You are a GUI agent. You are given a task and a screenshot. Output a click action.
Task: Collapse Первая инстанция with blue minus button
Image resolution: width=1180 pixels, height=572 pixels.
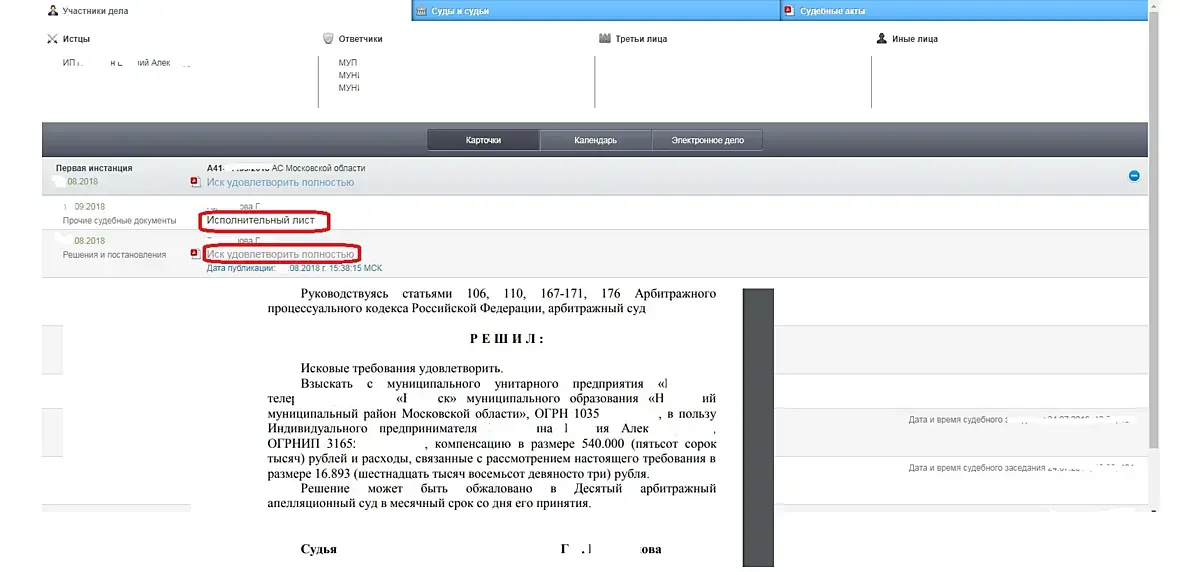click(x=1134, y=176)
